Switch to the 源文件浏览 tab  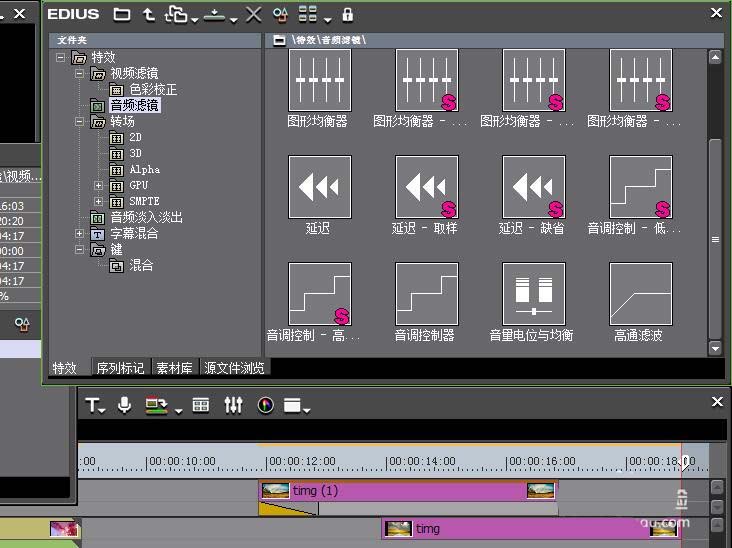click(x=234, y=368)
